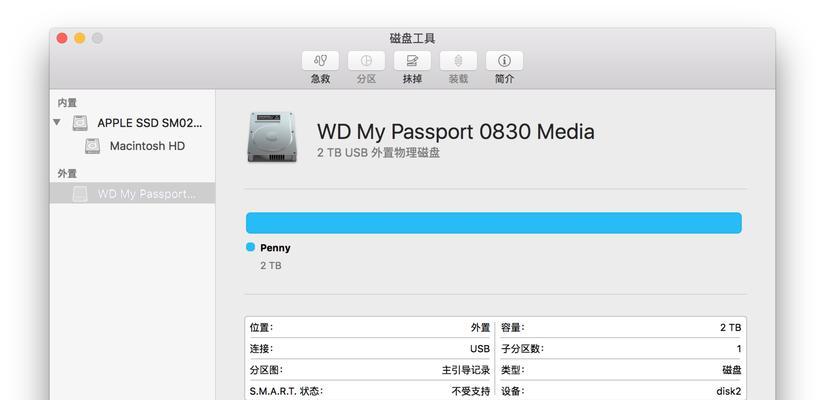The image size is (825, 400).
Task: Click the '2 TB USB 外置物理磁盘' subtitle
Action: (378, 153)
